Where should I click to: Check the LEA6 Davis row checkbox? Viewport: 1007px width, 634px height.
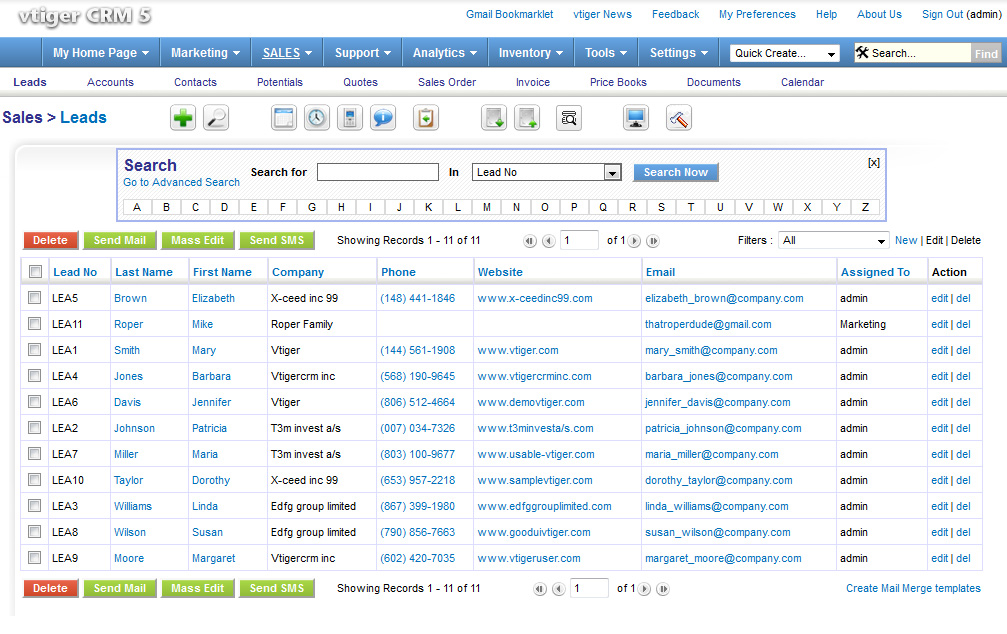[x=35, y=401]
